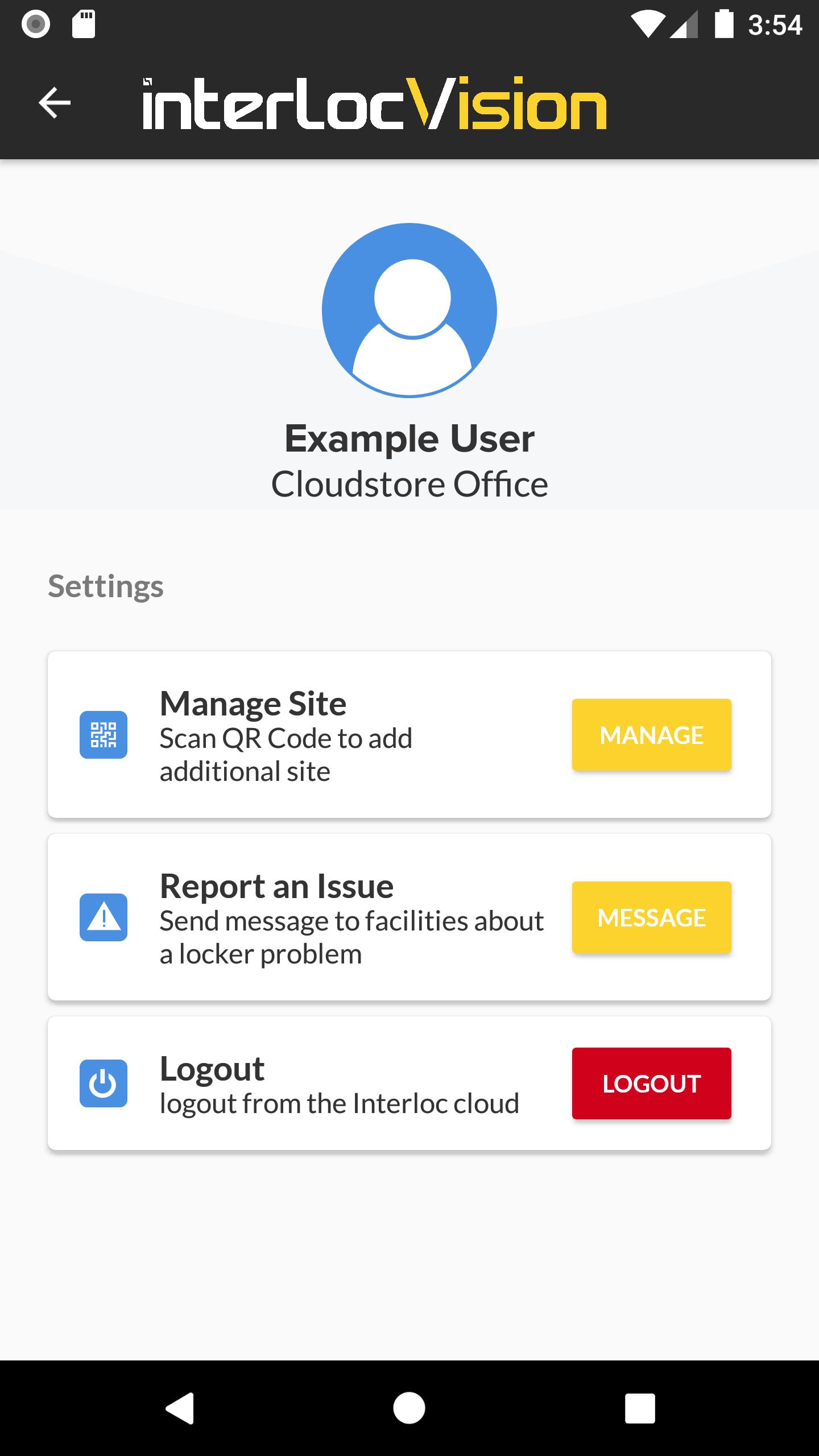Tap the Android home navigation button
The width and height of the screenshot is (819, 1456).
[x=409, y=1408]
